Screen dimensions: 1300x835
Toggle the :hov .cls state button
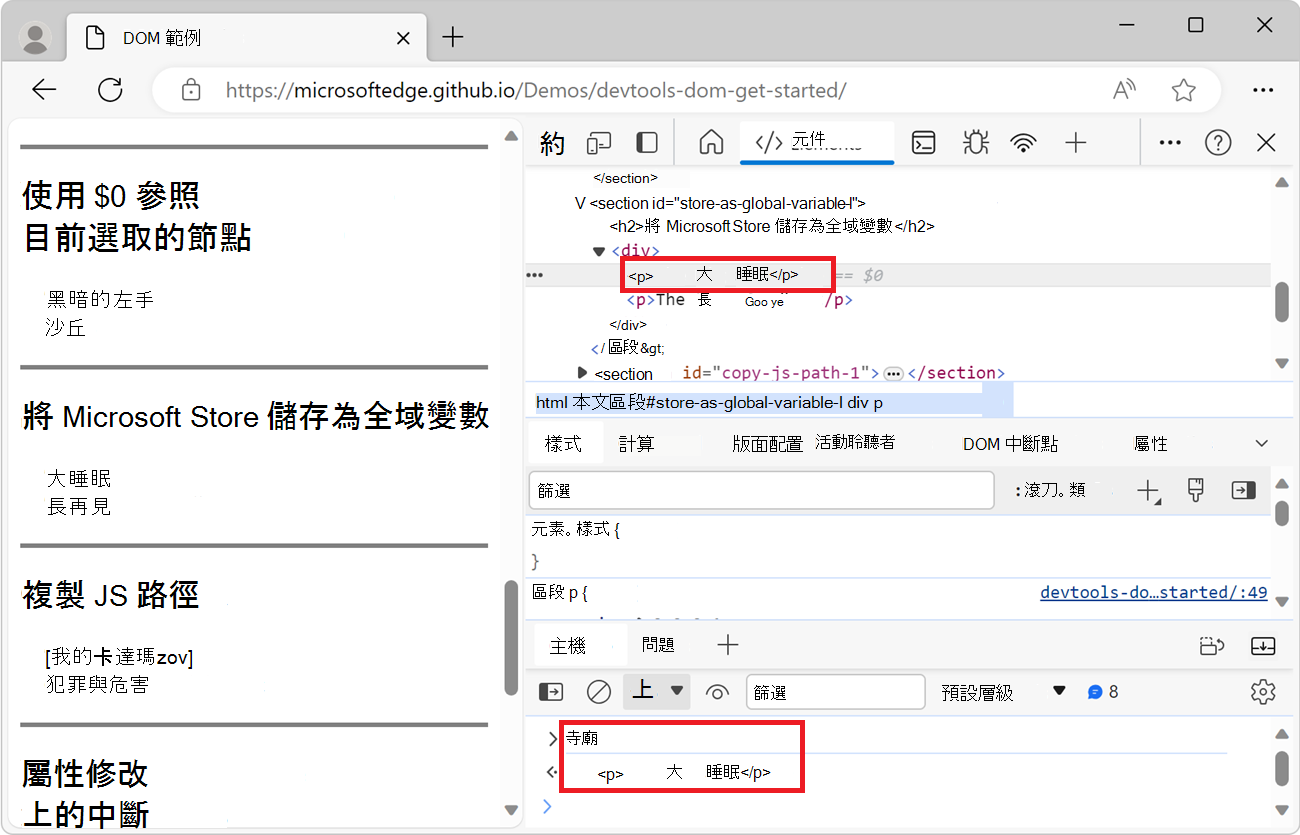point(1050,491)
